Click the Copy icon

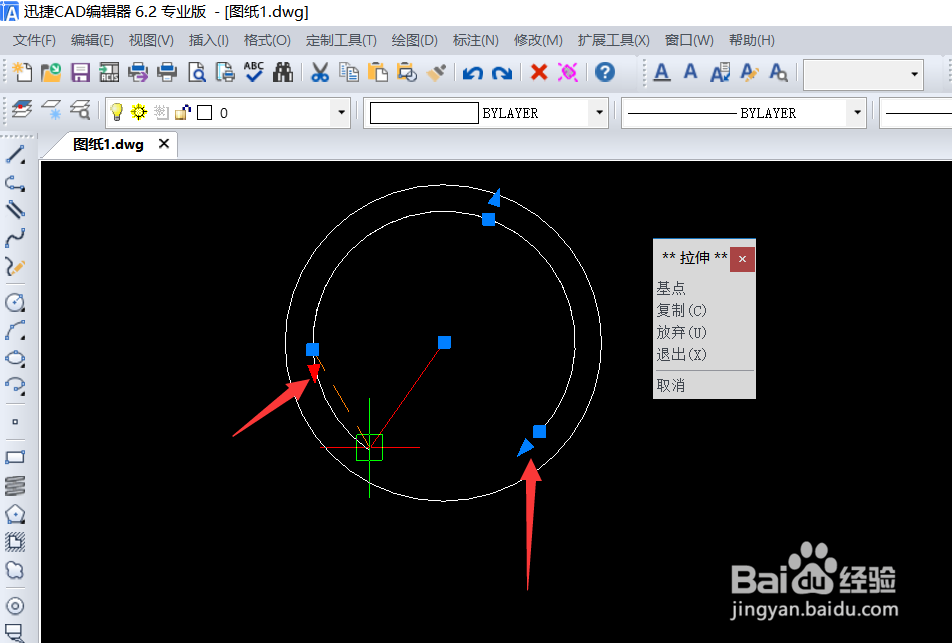[349, 72]
